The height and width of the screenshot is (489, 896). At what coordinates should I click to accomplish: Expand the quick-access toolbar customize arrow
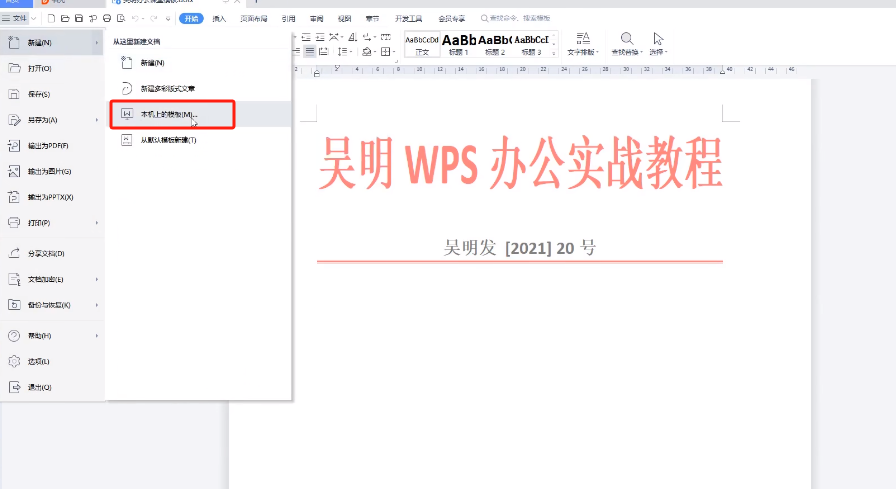tap(168, 19)
